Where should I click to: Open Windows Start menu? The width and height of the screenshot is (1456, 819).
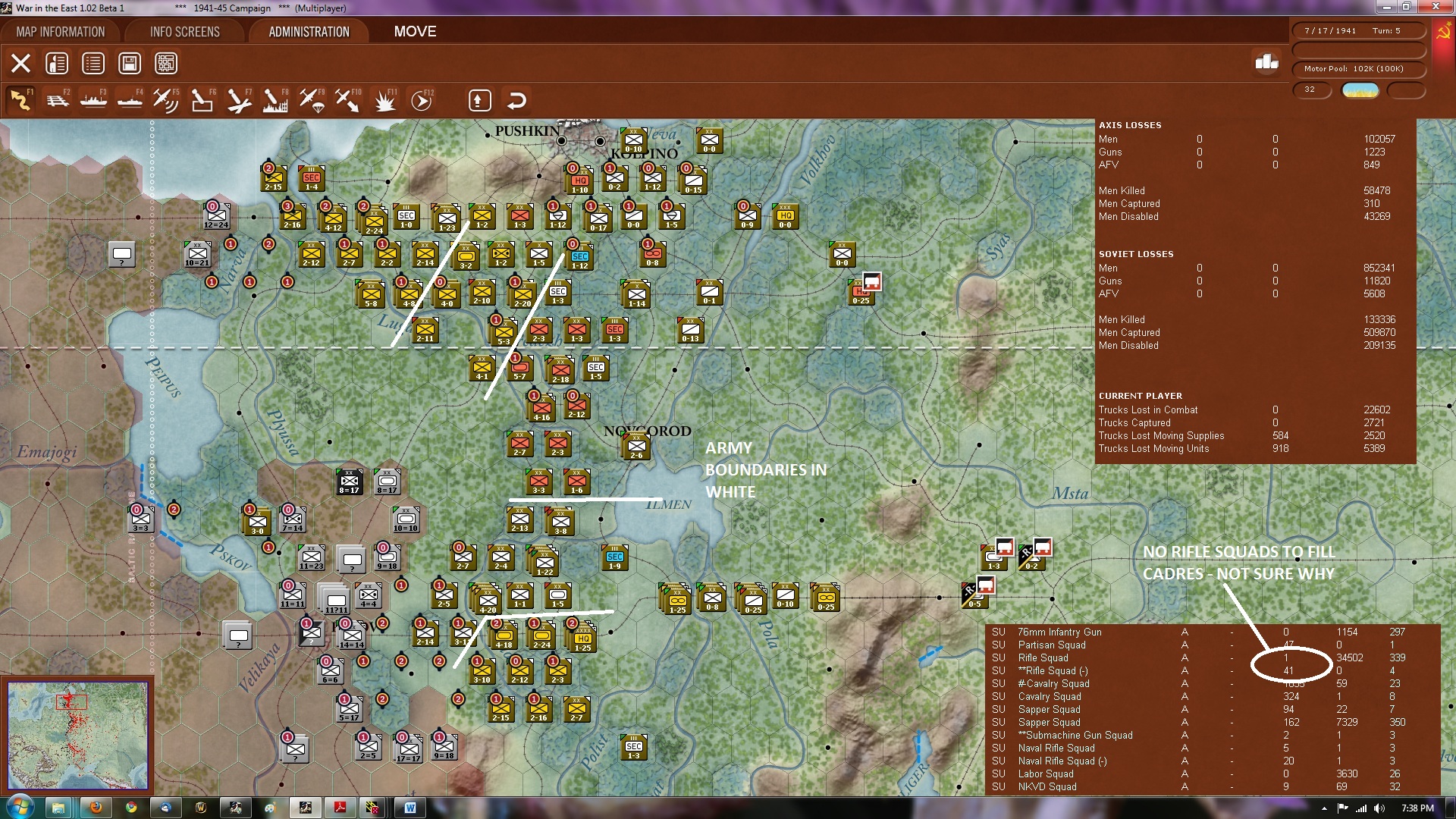click(x=18, y=808)
